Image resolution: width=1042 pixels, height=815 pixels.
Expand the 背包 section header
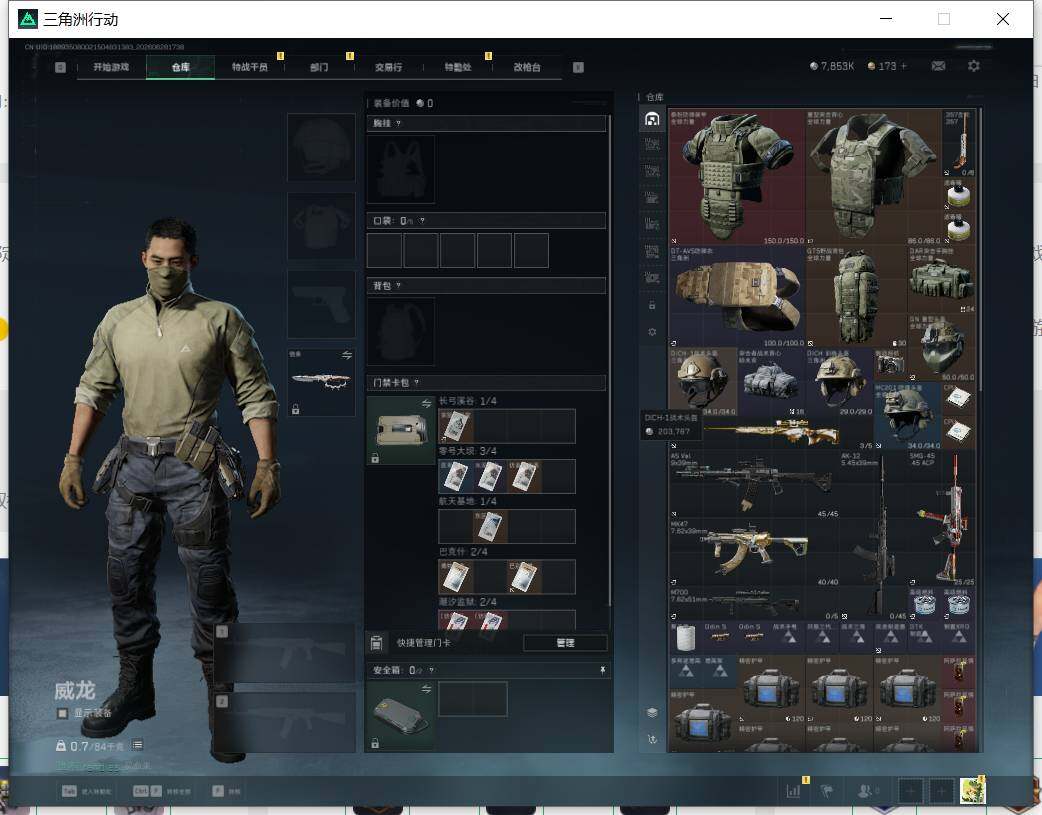pyautogui.click(x=486, y=285)
